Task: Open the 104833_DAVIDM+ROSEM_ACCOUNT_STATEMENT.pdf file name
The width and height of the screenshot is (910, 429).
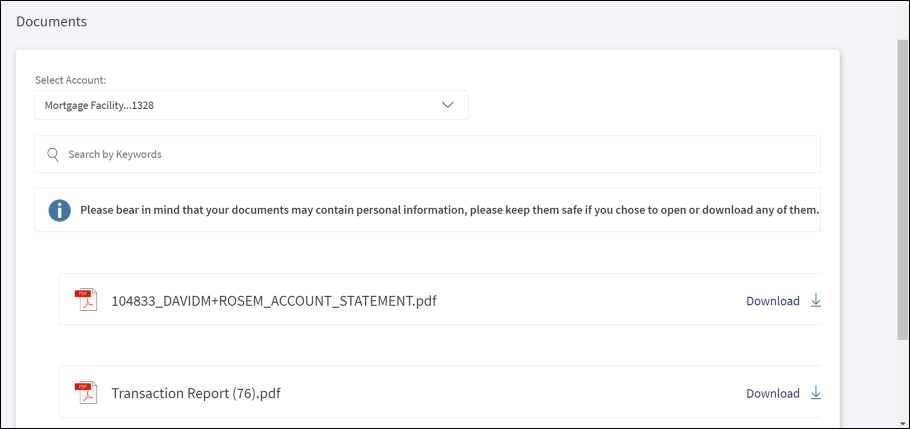Action: tap(274, 301)
